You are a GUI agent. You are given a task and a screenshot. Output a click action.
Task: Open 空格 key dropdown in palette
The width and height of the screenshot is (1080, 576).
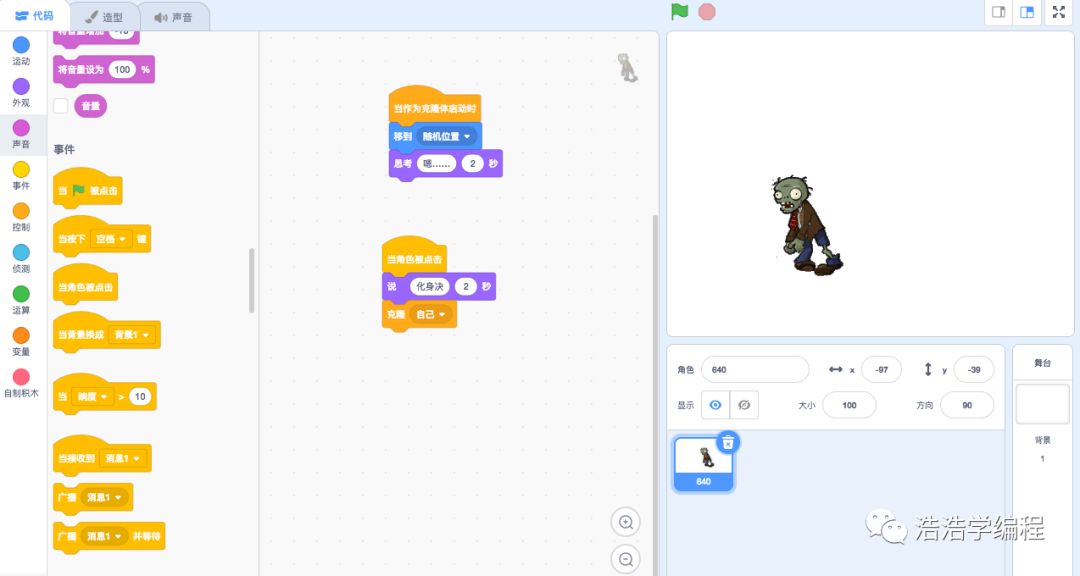(110, 239)
